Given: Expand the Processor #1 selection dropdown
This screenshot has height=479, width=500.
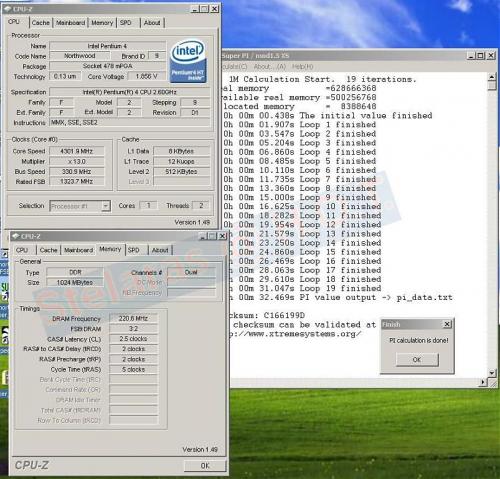Looking at the screenshot, I should pos(106,206).
